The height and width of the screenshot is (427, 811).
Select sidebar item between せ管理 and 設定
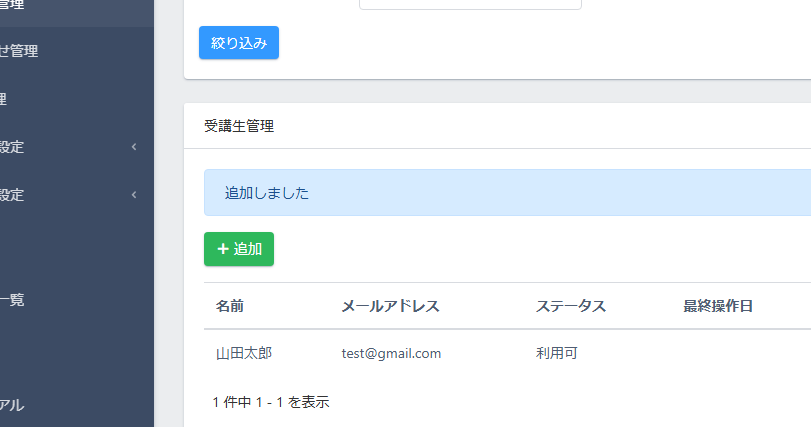5,99
